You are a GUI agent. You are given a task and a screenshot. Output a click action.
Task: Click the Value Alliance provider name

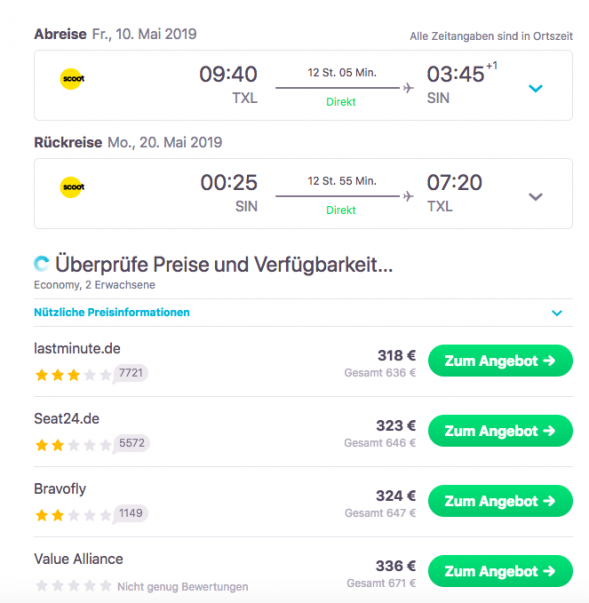pos(78,559)
